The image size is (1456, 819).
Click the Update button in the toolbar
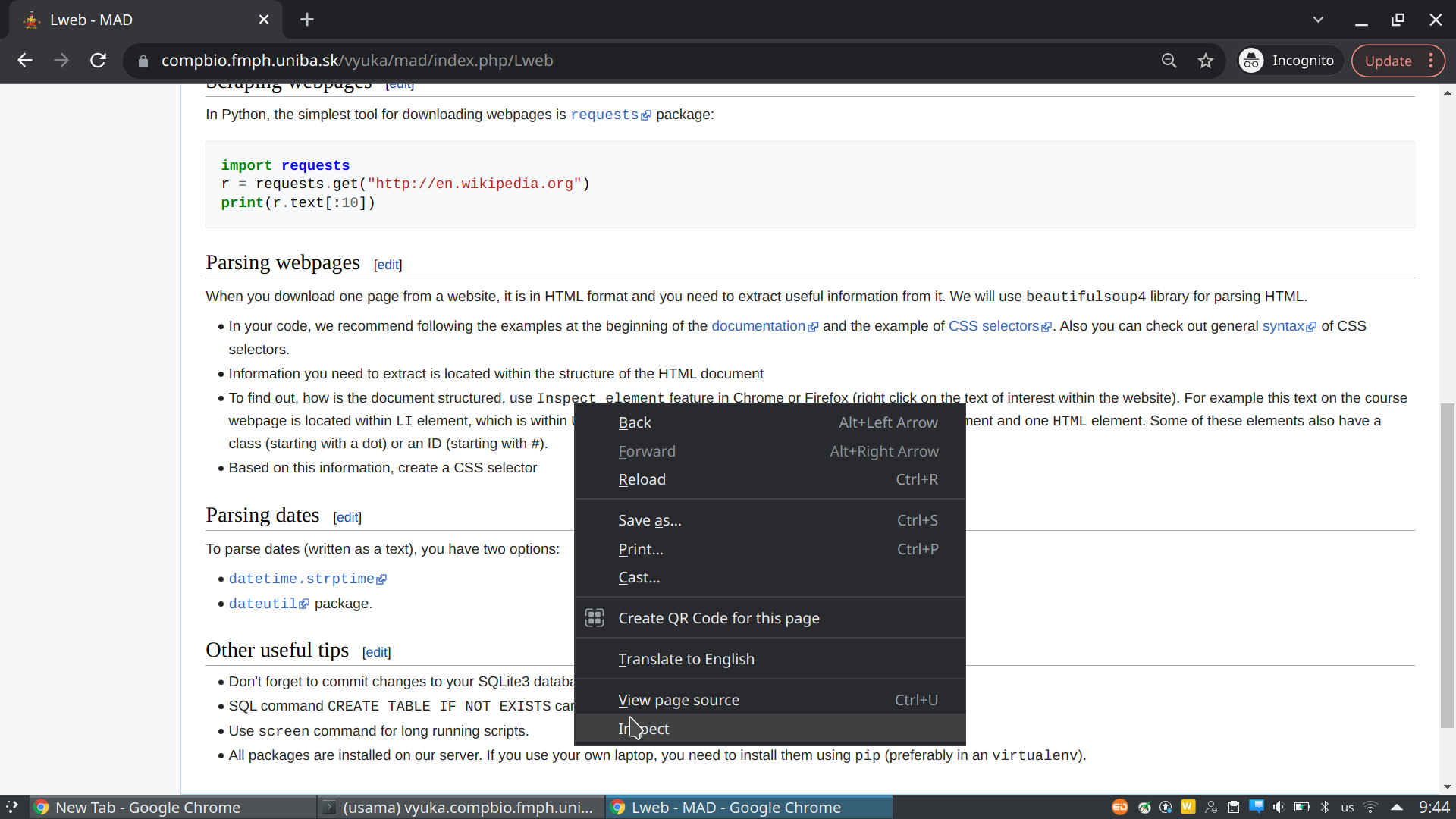pyautogui.click(x=1388, y=61)
